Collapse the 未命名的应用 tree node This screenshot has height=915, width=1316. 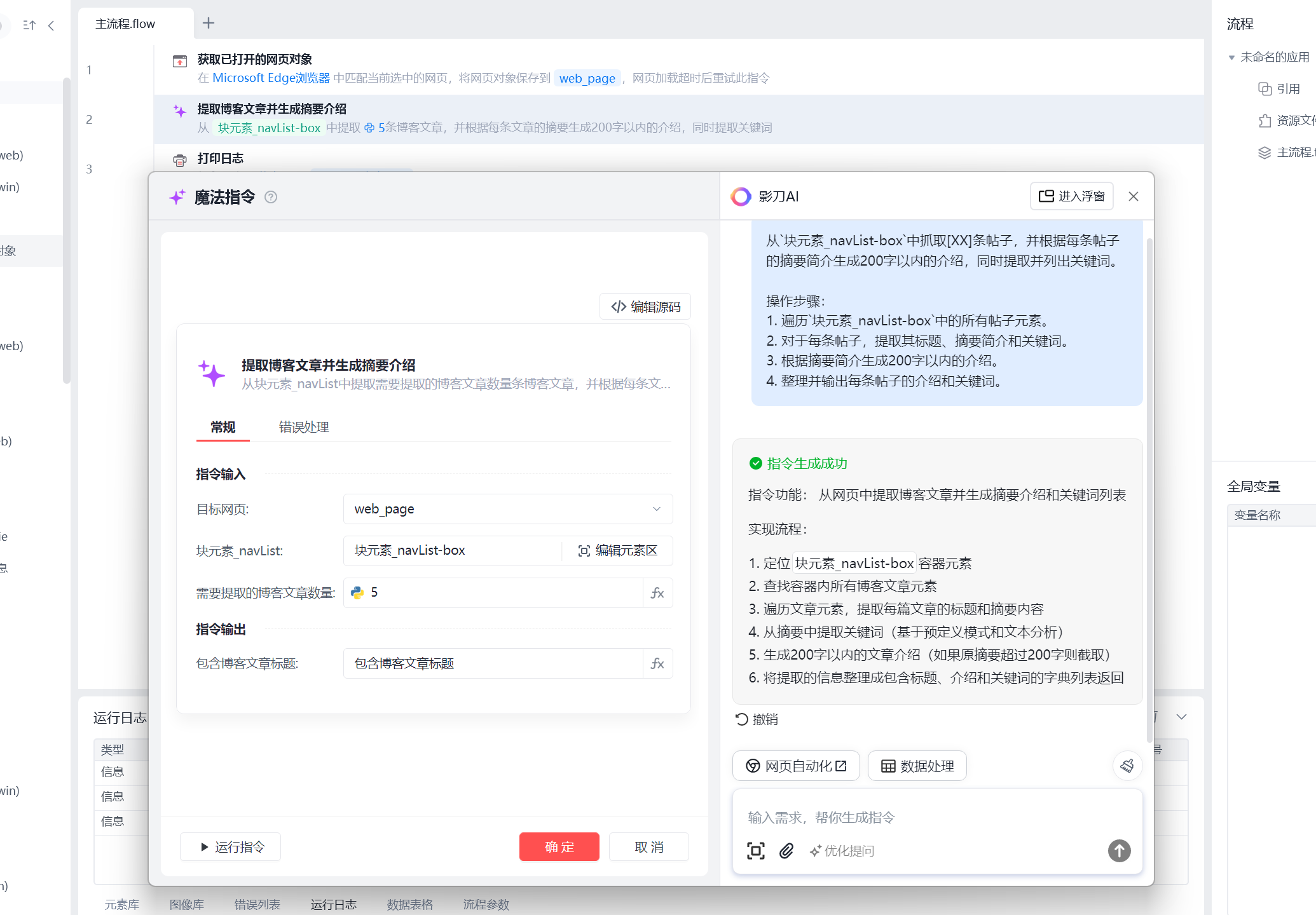point(1231,58)
